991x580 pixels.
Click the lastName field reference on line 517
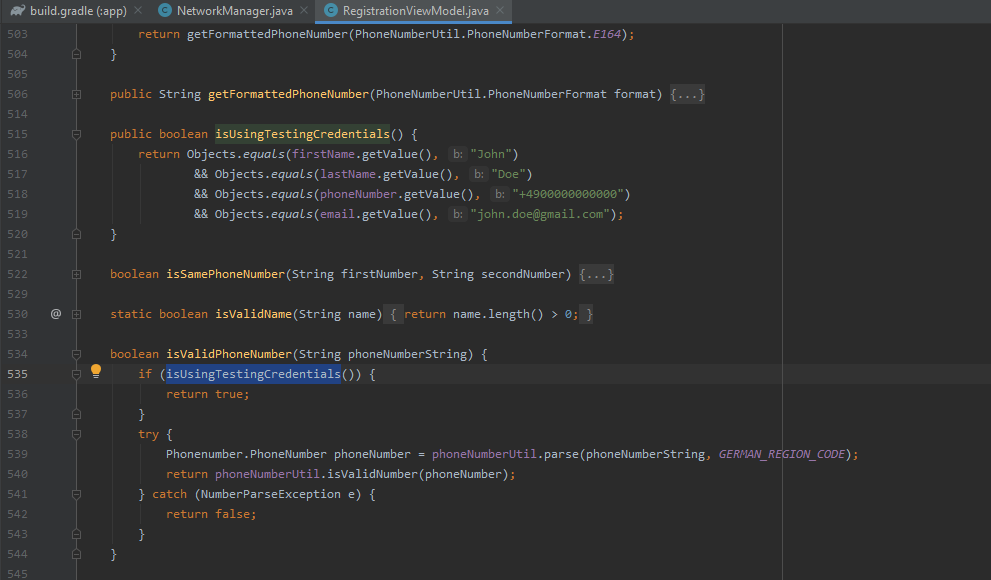tap(348, 174)
